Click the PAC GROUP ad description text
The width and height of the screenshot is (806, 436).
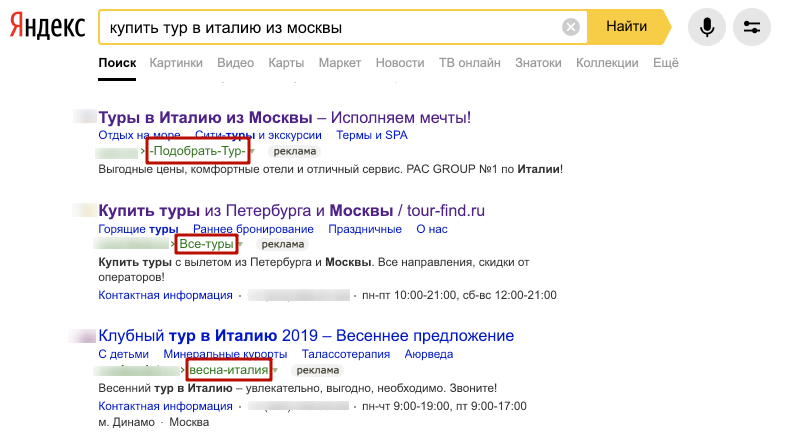click(x=331, y=169)
